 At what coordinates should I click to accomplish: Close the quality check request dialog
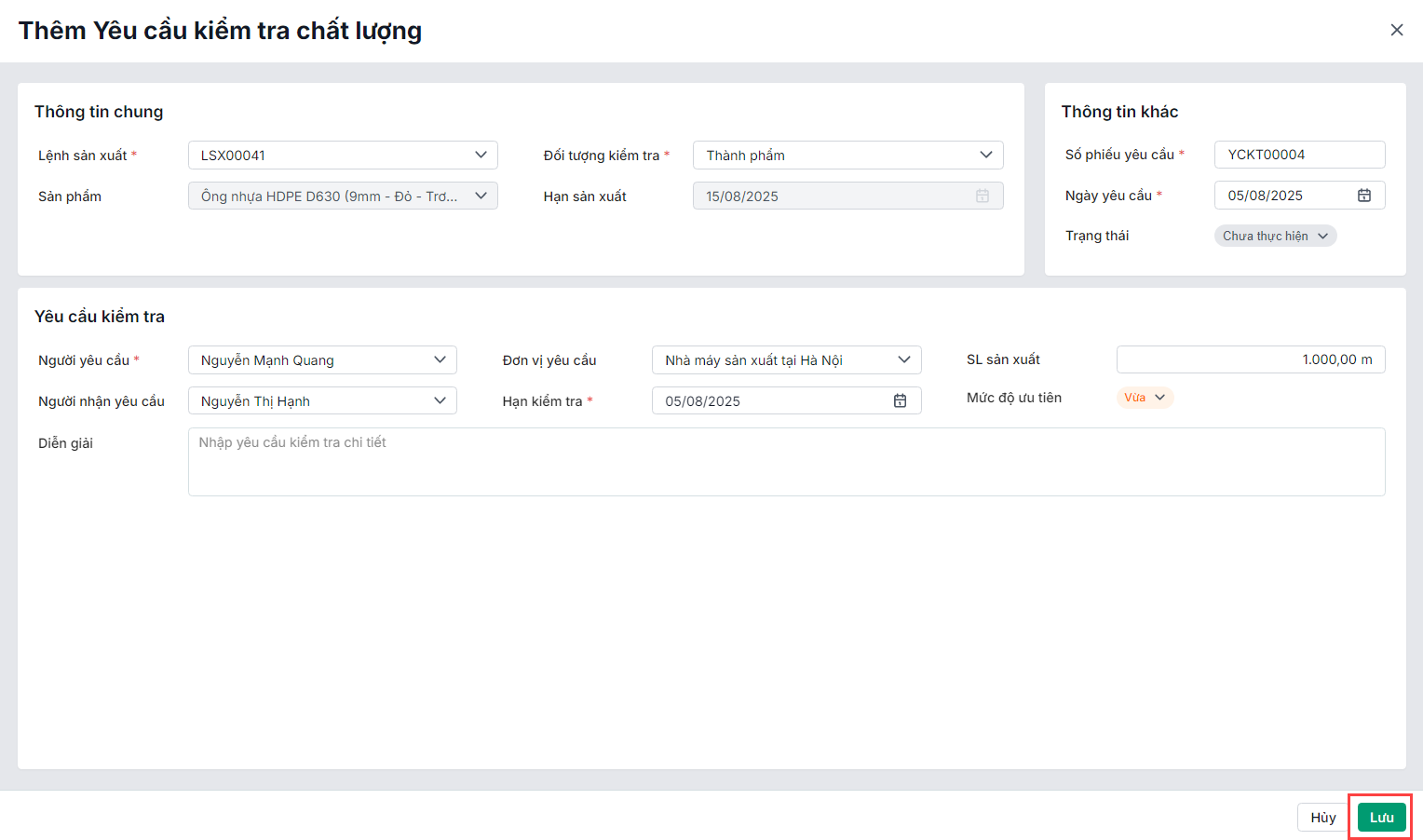click(x=1396, y=31)
